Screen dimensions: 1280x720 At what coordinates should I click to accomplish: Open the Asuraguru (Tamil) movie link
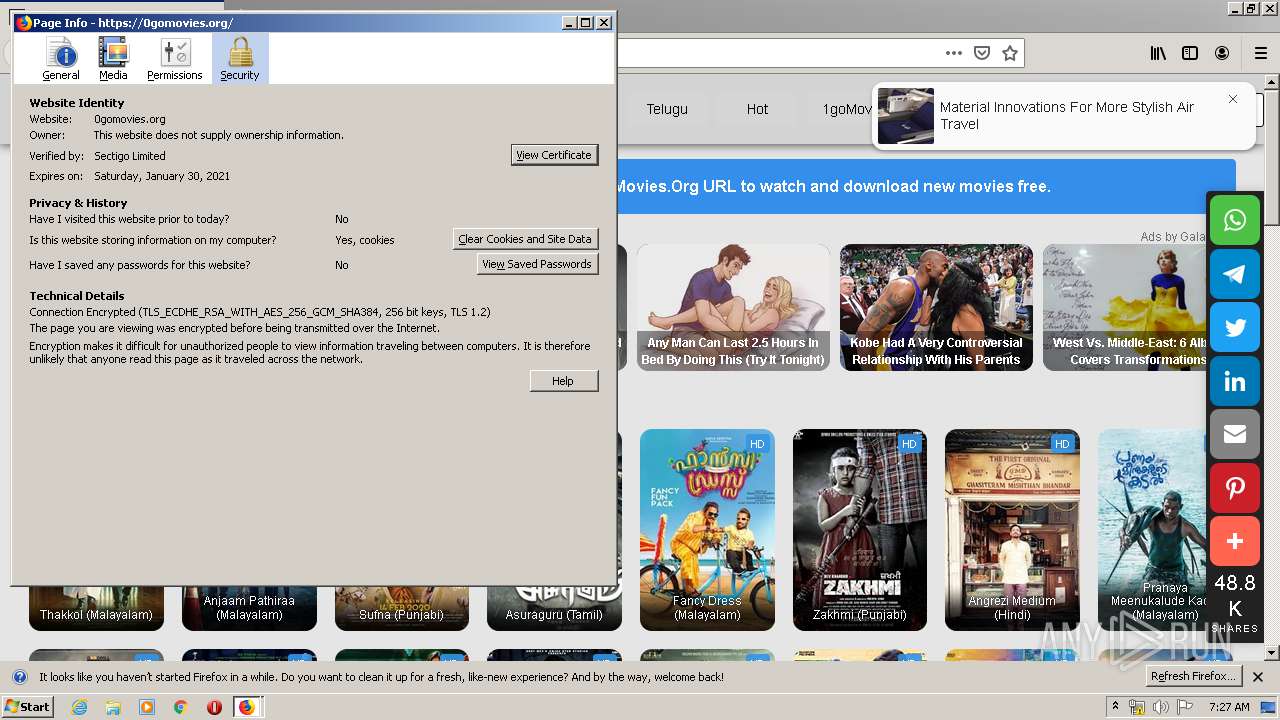554,615
